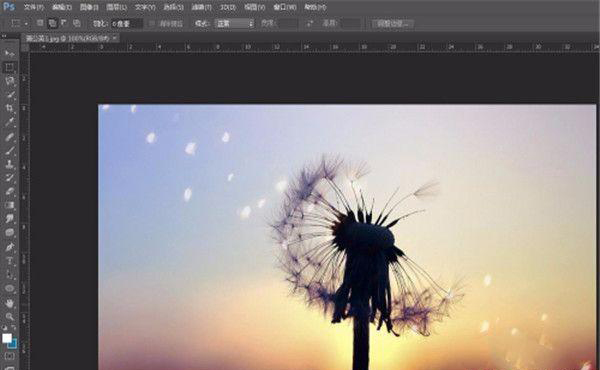
Task: Open the marquee tool preset picker arrow
Action: pos(26,24)
